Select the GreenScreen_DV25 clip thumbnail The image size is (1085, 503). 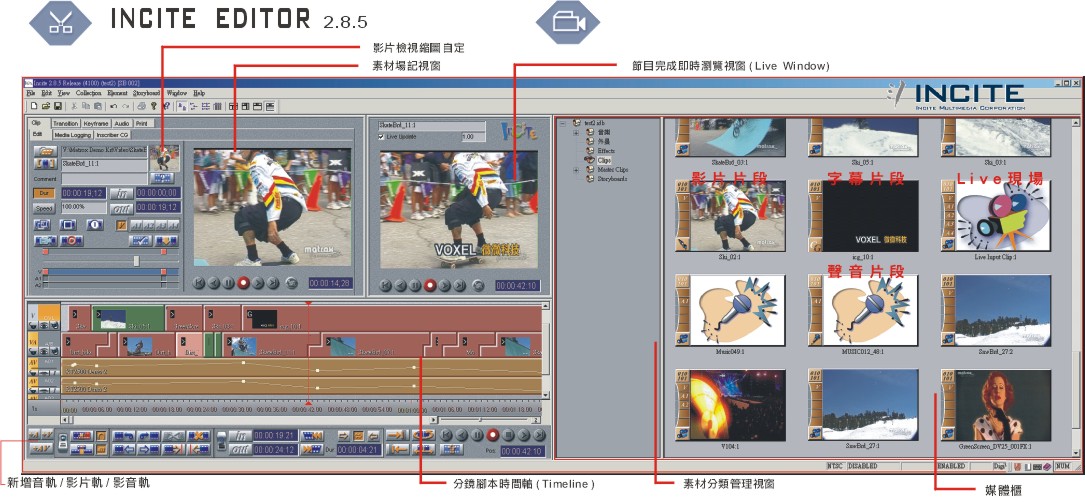coord(996,405)
